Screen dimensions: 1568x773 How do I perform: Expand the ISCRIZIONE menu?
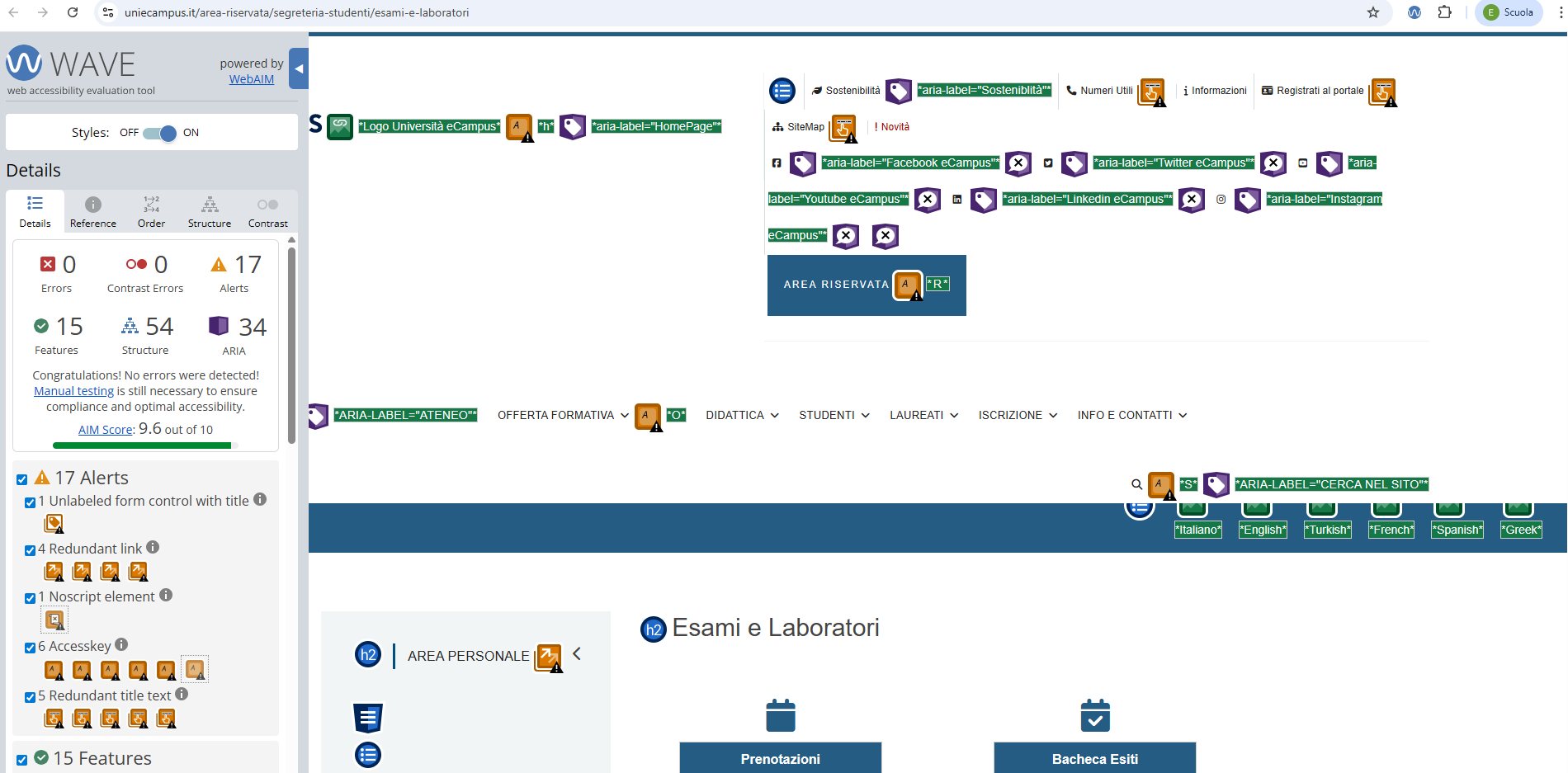click(1018, 415)
